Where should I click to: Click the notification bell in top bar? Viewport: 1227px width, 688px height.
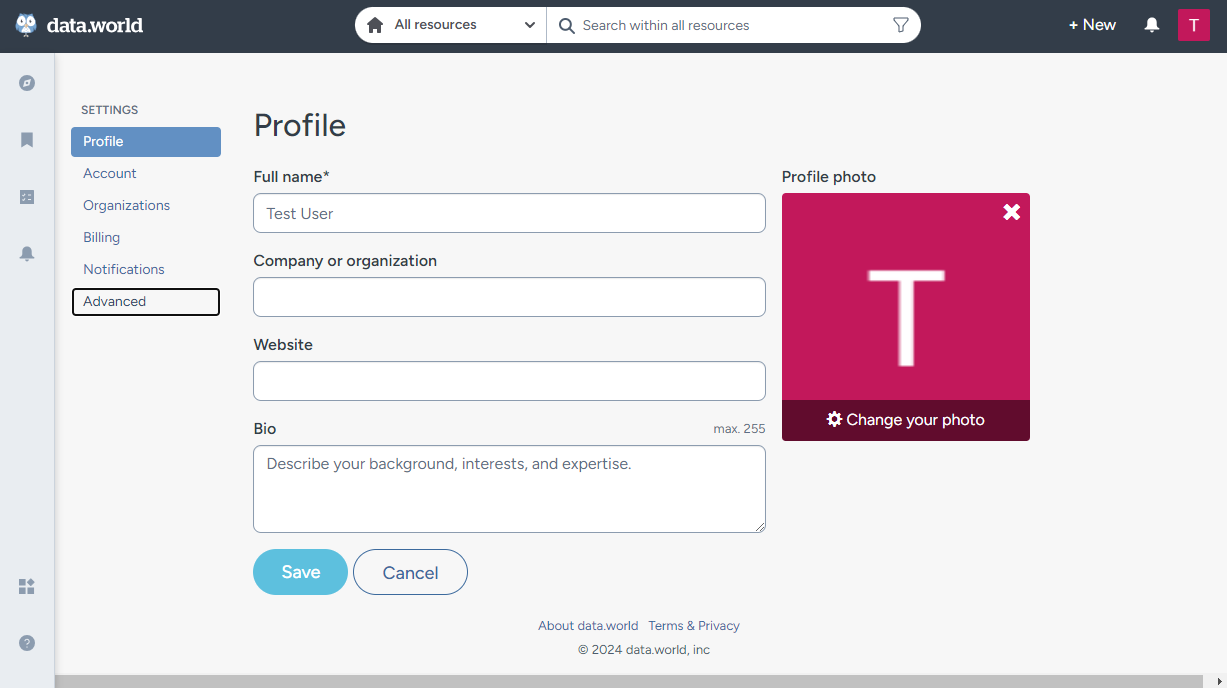pyautogui.click(x=1152, y=25)
